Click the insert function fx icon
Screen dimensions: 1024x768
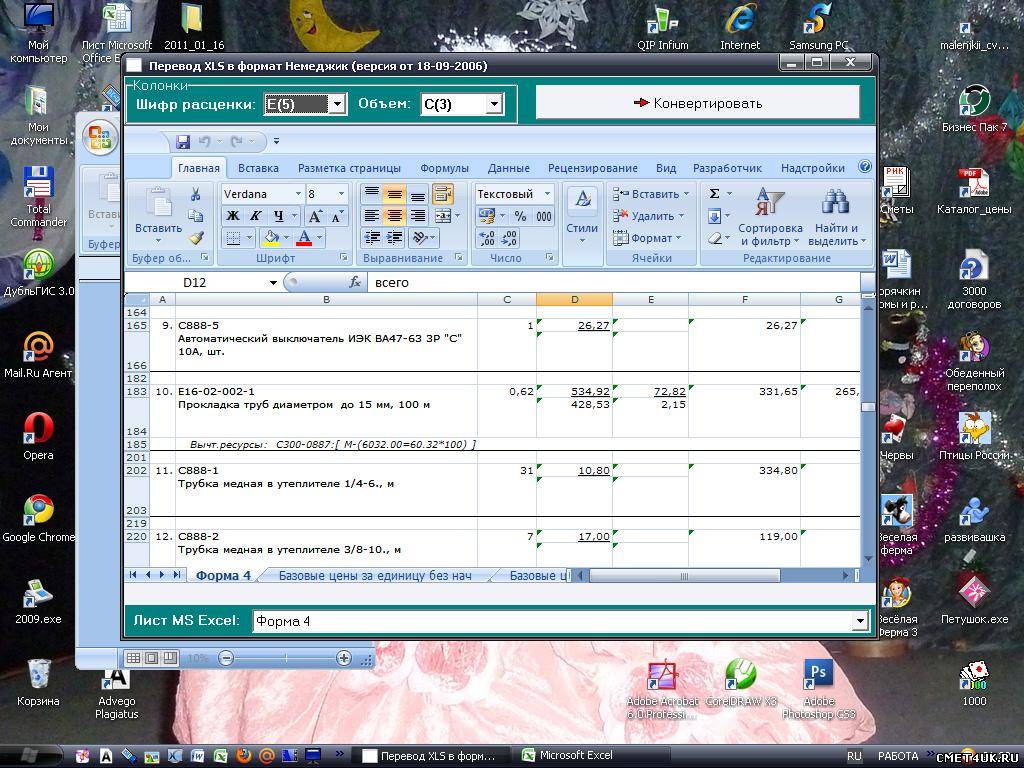point(355,283)
